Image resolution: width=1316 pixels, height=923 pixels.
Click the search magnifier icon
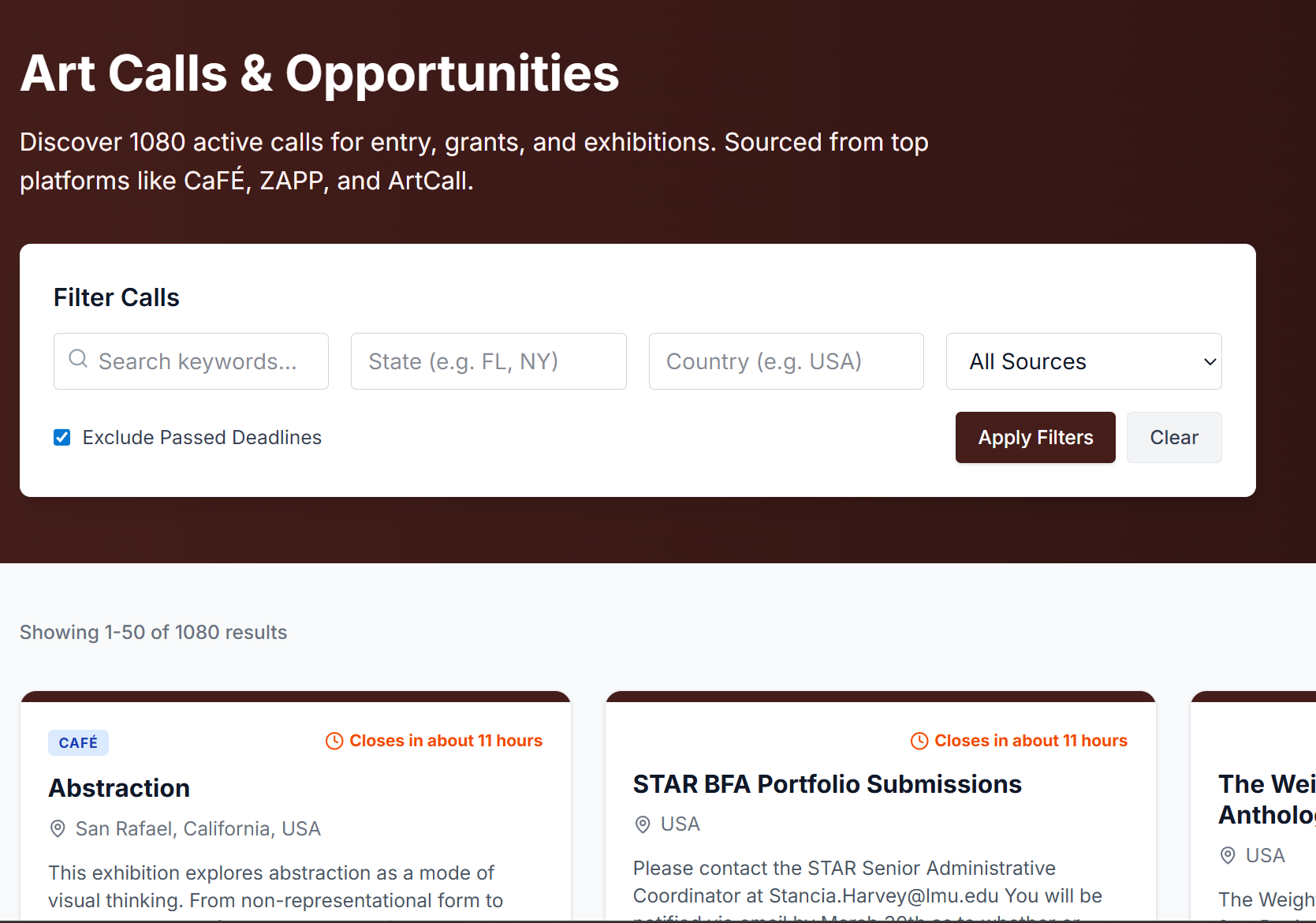tap(78, 360)
